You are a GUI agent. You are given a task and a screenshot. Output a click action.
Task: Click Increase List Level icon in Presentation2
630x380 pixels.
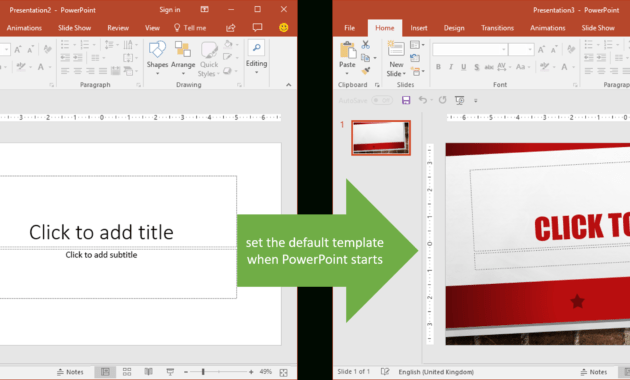78,57
